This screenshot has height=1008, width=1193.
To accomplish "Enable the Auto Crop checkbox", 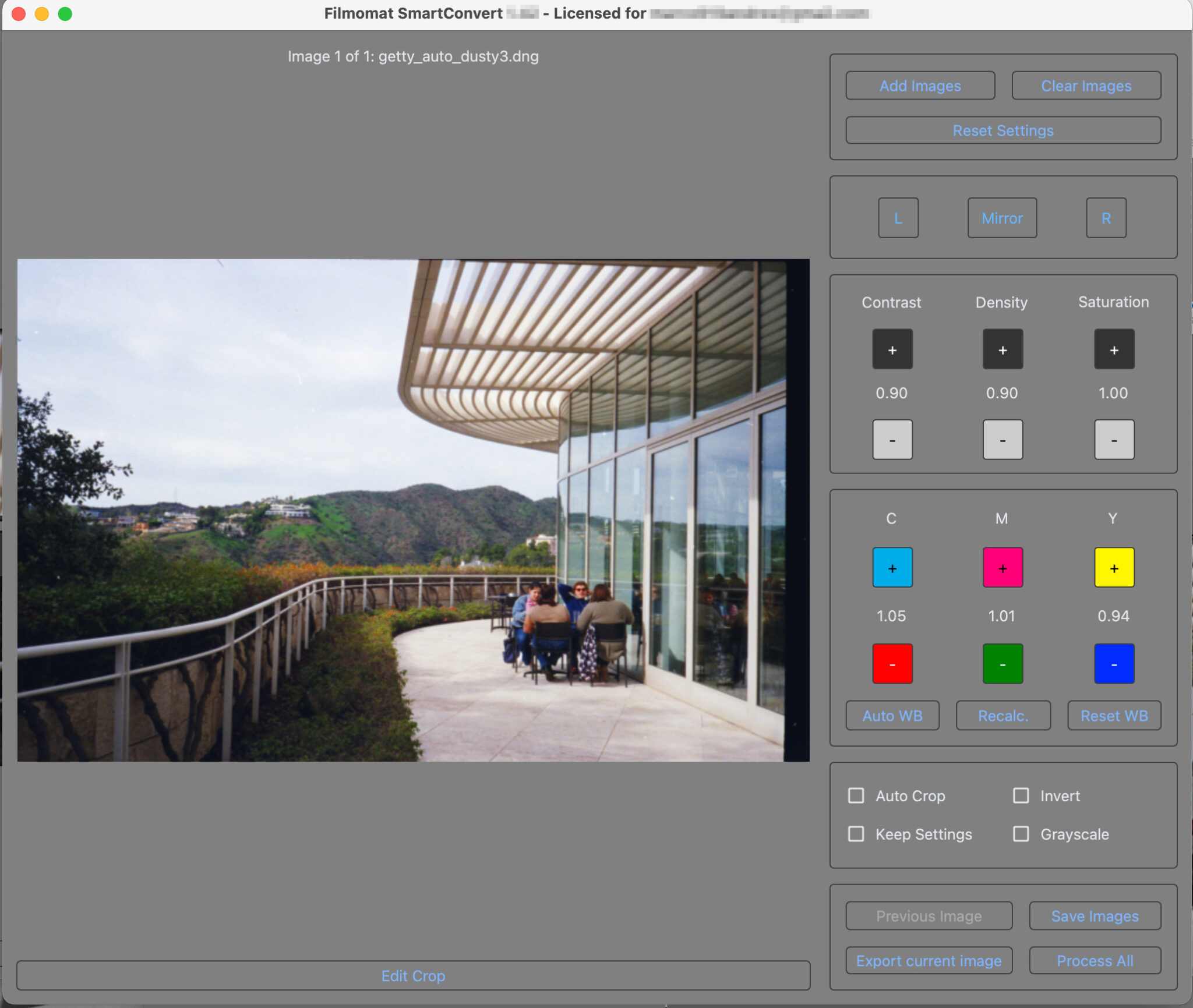I will (x=855, y=795).
